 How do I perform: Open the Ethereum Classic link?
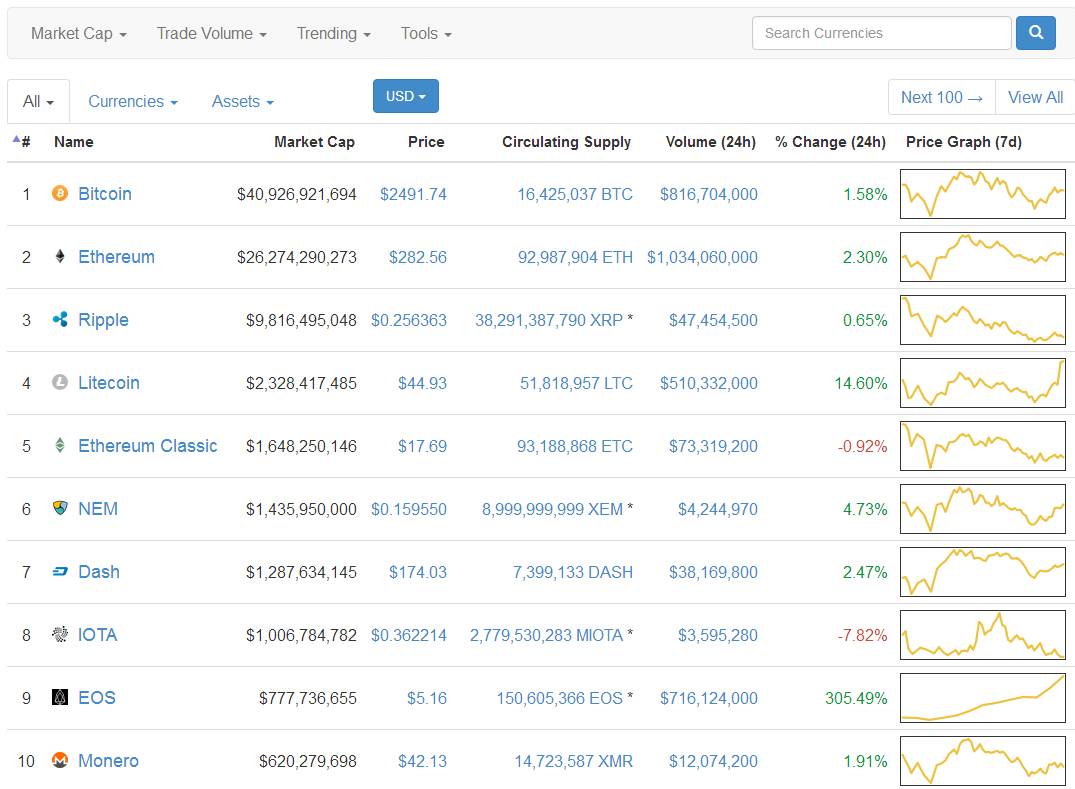pyautogui.click(x=147, y=446)
